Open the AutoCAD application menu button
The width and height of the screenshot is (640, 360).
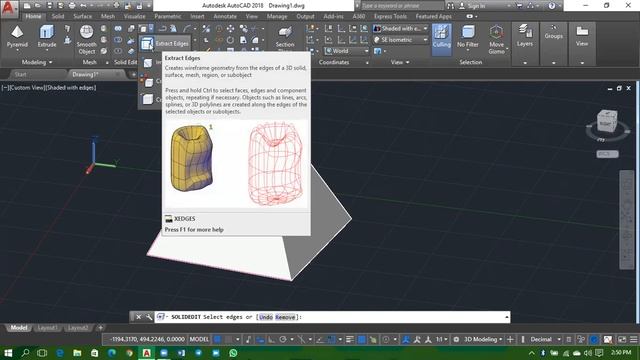[x=9, y=8]
